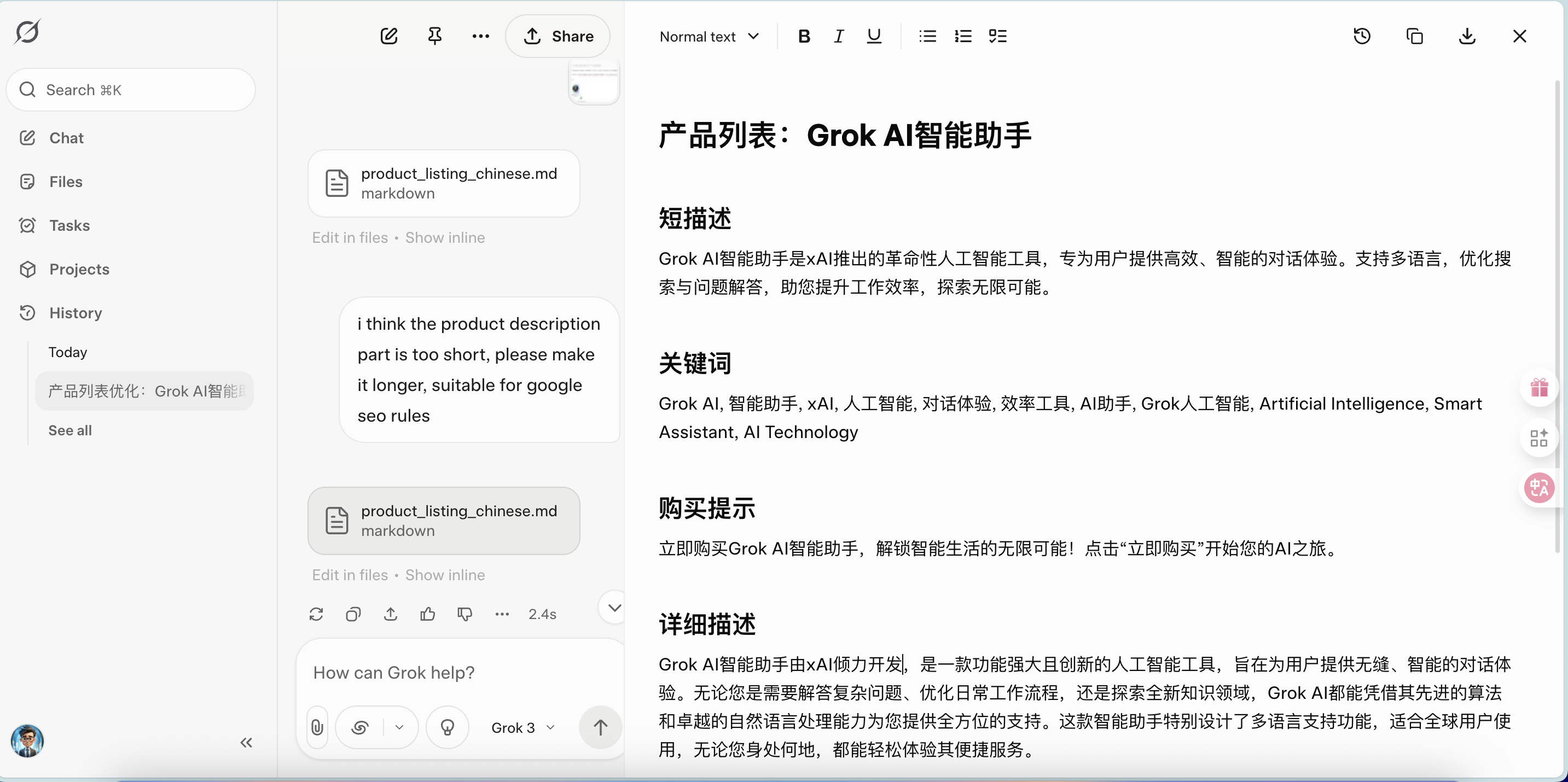The height and width of the screenshot is (782, 1568).
Task: Insert a checklist
Action: [x=998, y=37]
